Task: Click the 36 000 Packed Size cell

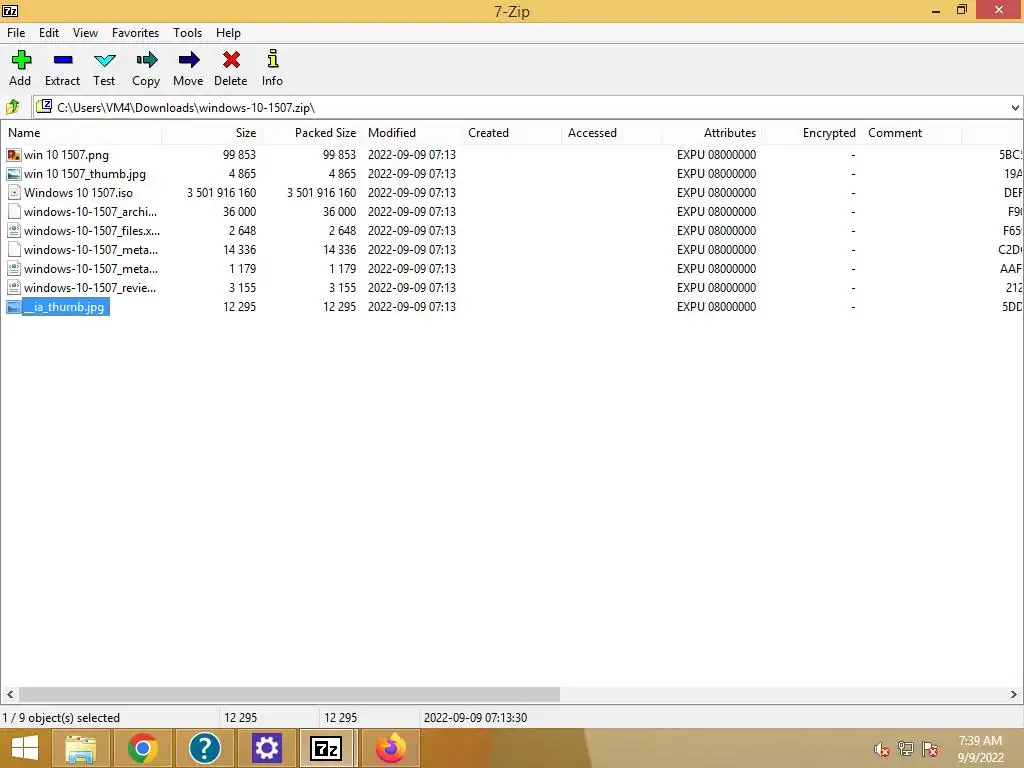Action: [339, 212]
